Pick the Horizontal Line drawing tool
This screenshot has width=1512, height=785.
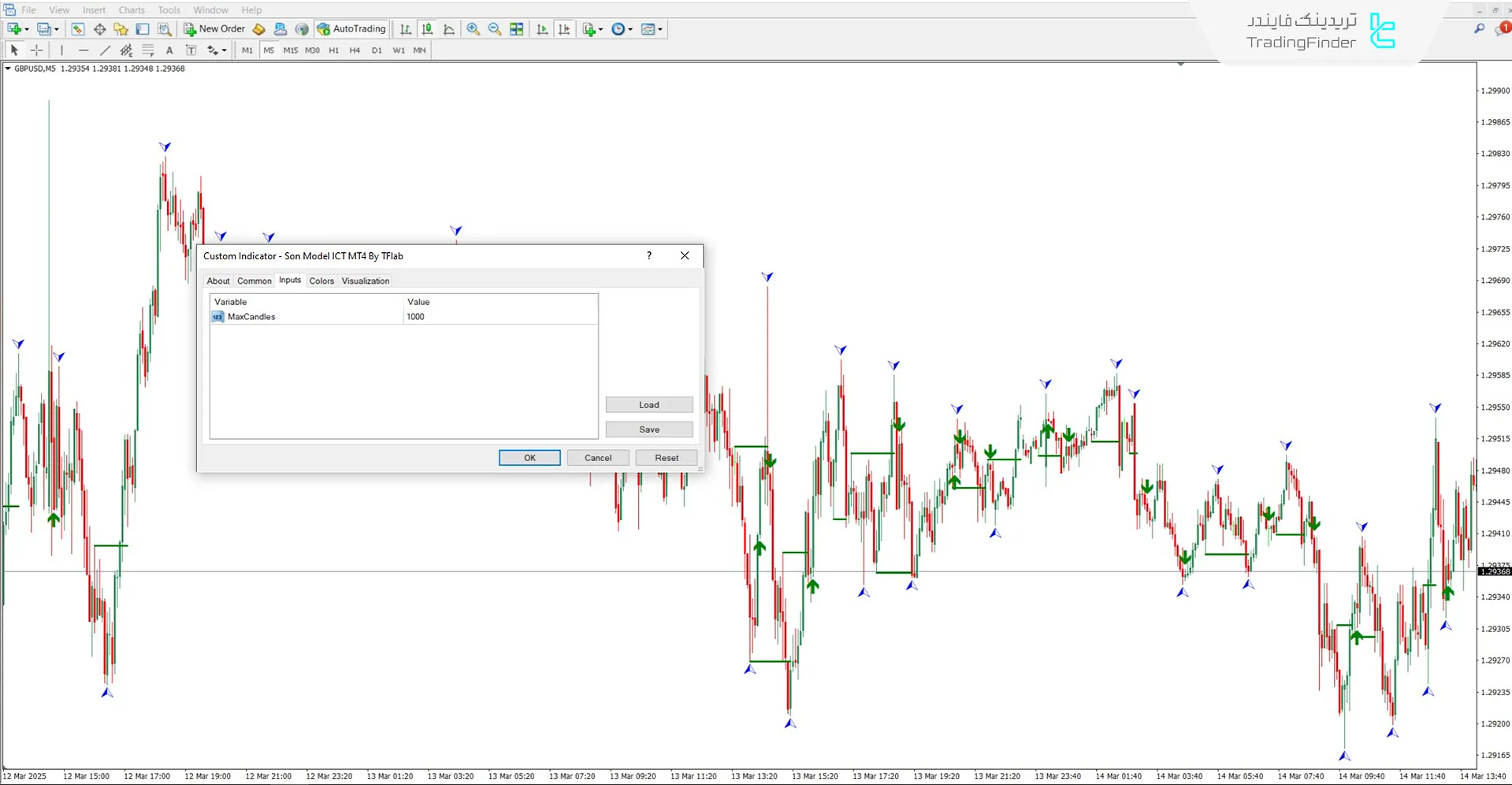click(84, 50)
